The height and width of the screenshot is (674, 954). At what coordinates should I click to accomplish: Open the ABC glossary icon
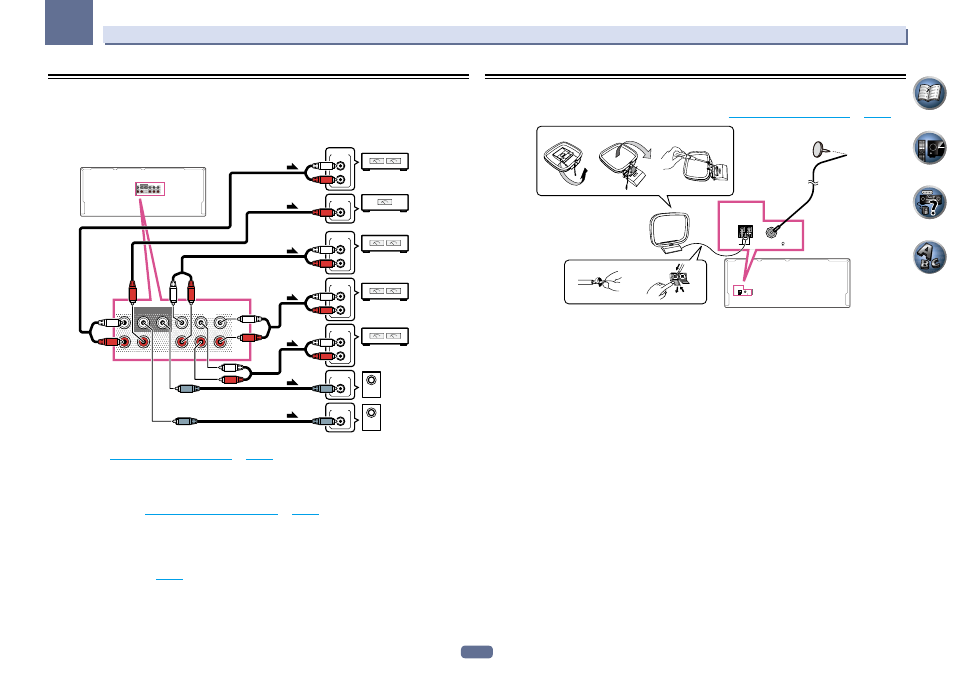coord(929,257)
